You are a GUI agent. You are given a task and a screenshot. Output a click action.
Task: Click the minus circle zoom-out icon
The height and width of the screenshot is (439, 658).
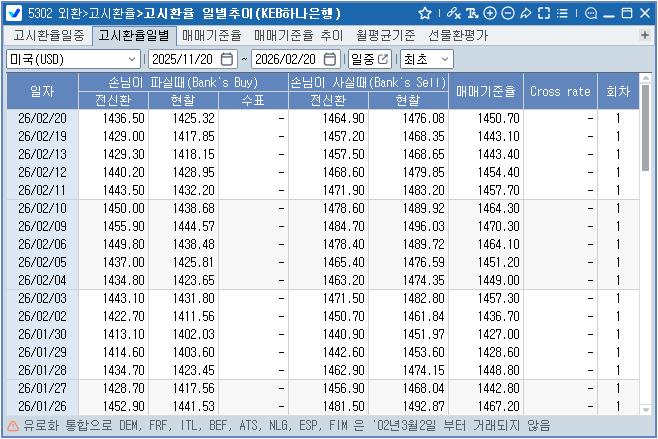pos(508,13)
